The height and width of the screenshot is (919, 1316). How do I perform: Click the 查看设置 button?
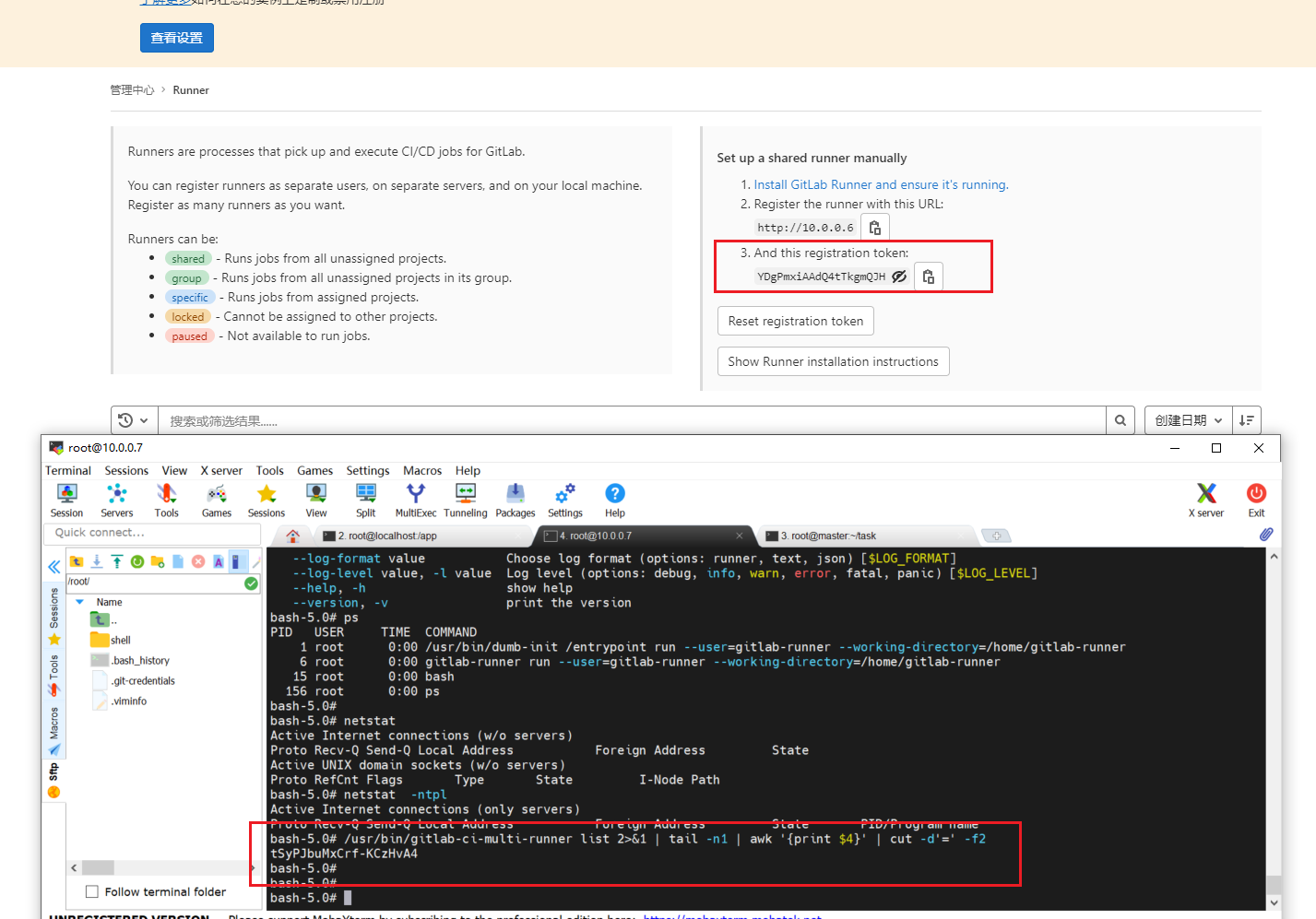coord(177,38)
